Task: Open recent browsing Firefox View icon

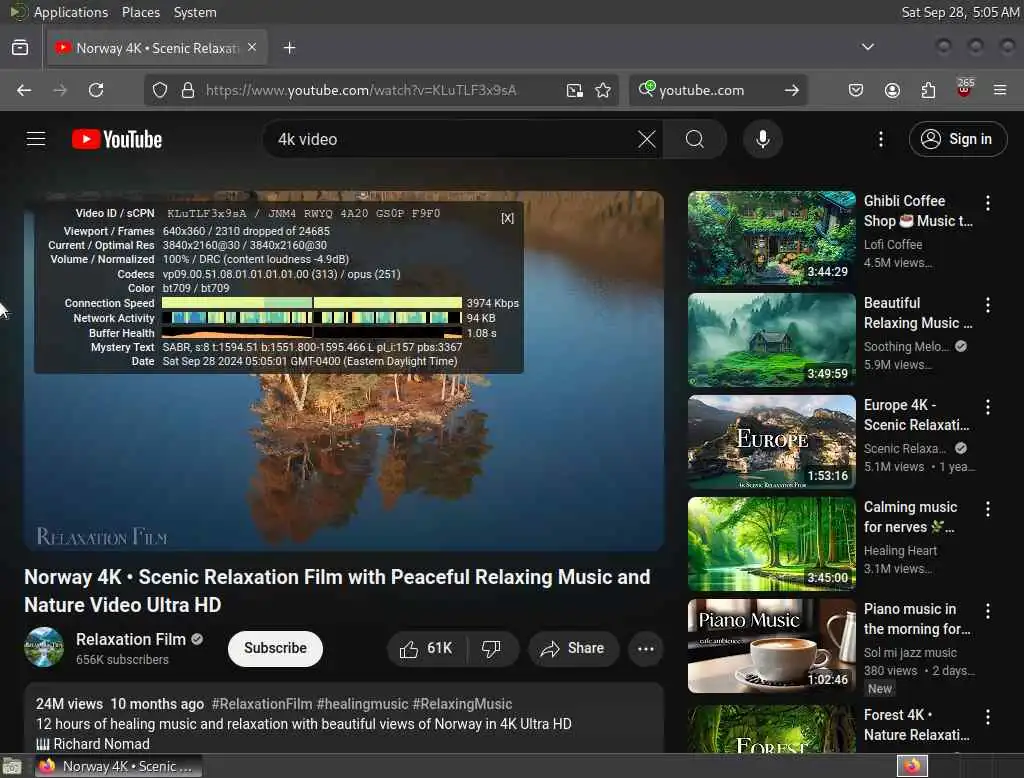Action: 20,48
